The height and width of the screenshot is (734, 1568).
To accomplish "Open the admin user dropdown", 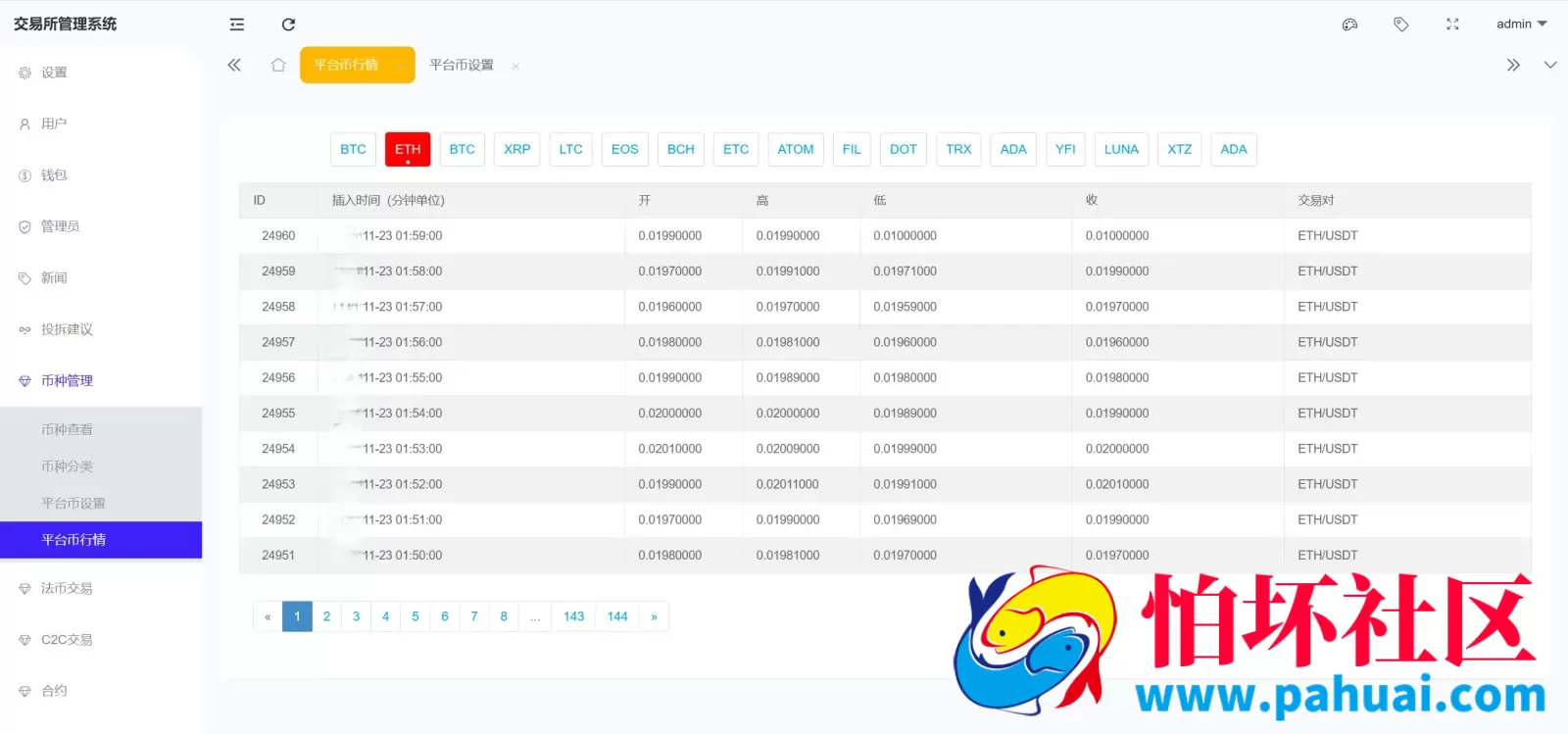I will pos(1521,24).
